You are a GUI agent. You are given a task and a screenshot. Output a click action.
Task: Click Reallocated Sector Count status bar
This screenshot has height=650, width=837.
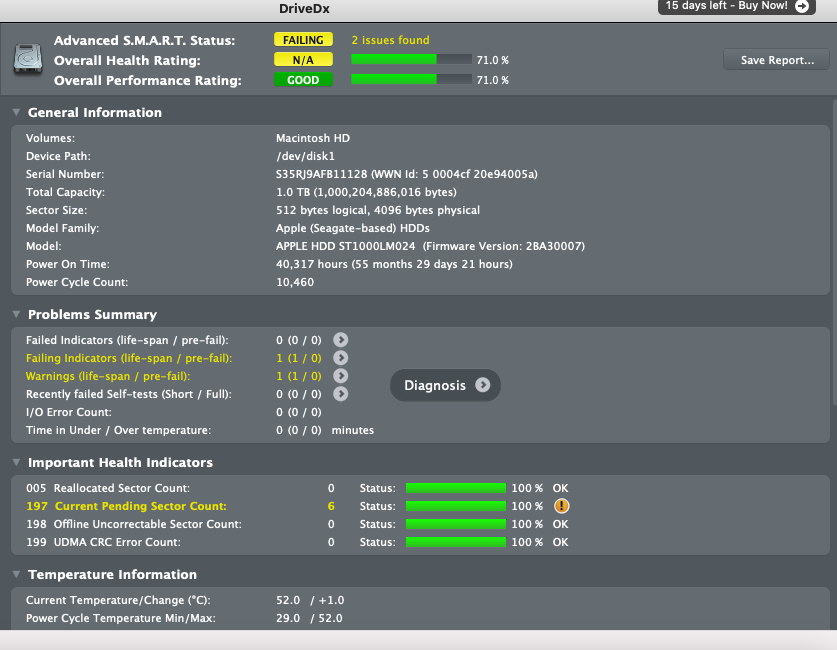(456, 488)
